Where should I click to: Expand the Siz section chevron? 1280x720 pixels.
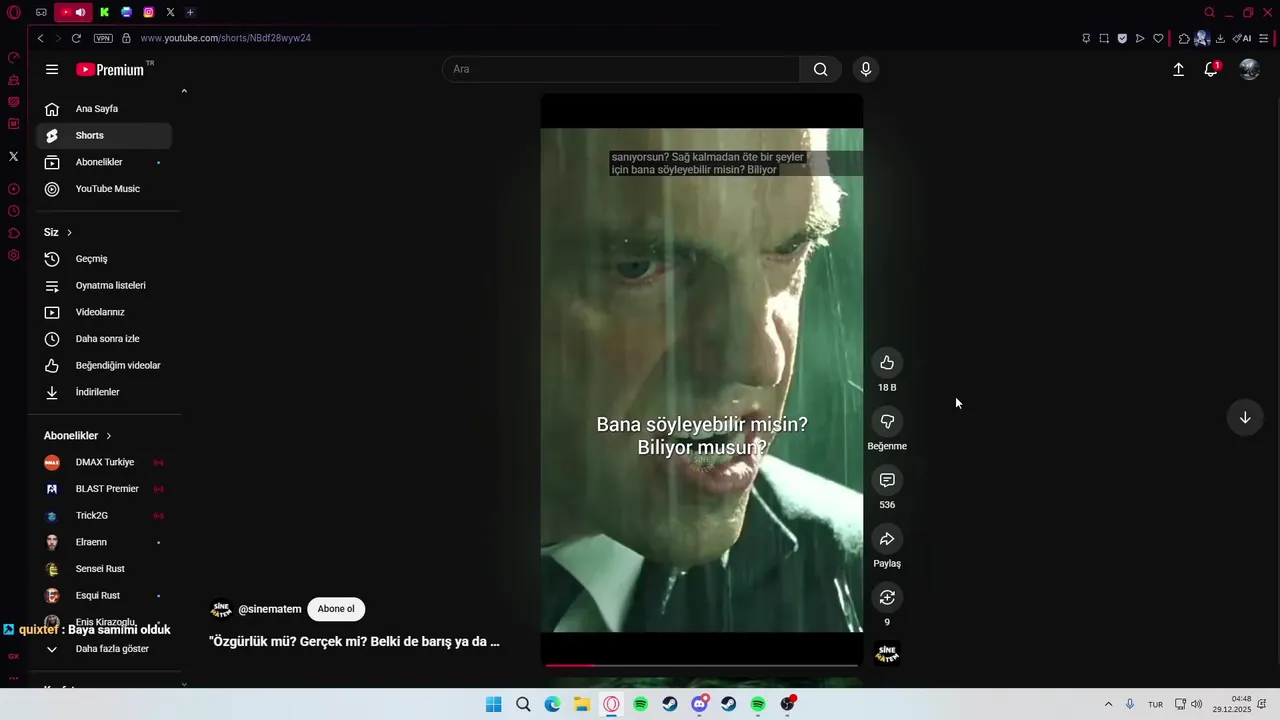(x=69, y=232)
